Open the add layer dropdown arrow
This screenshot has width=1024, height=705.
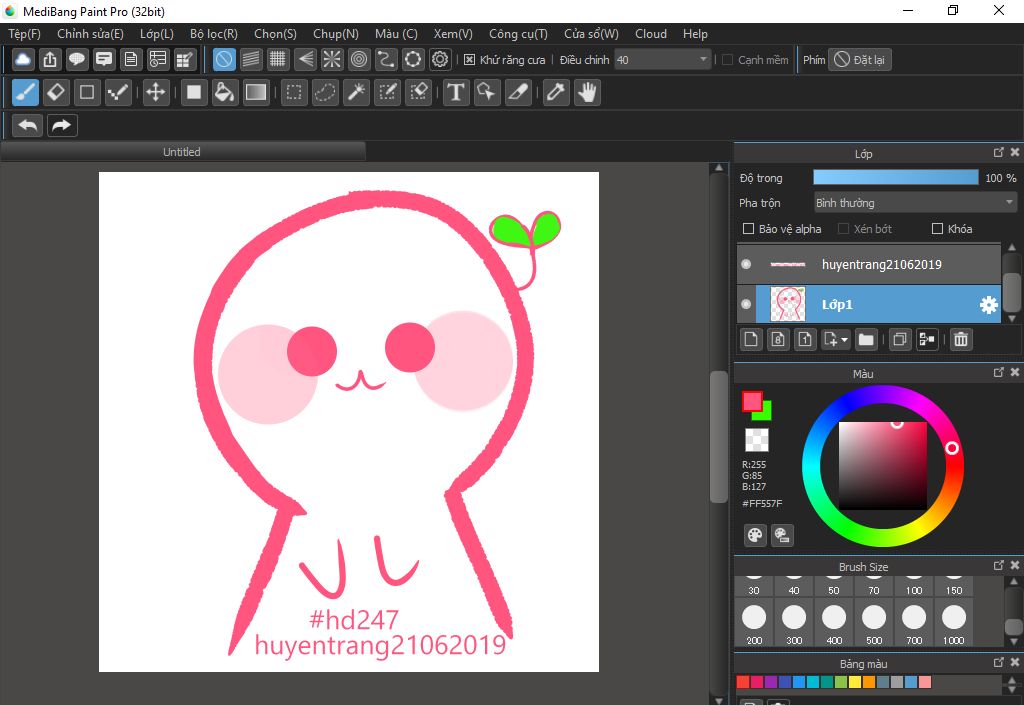tap(845, 340)
